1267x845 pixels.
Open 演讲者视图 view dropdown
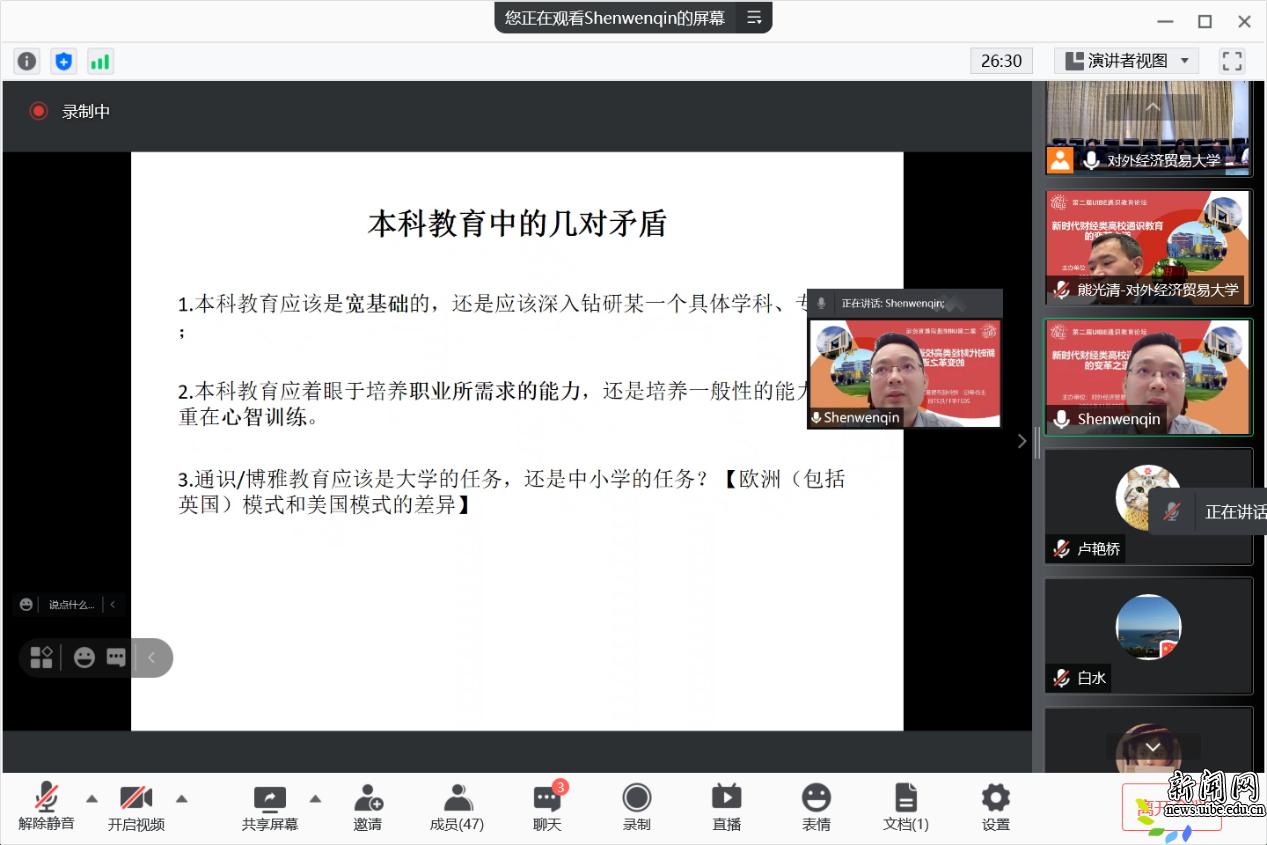pos(1126,61)
